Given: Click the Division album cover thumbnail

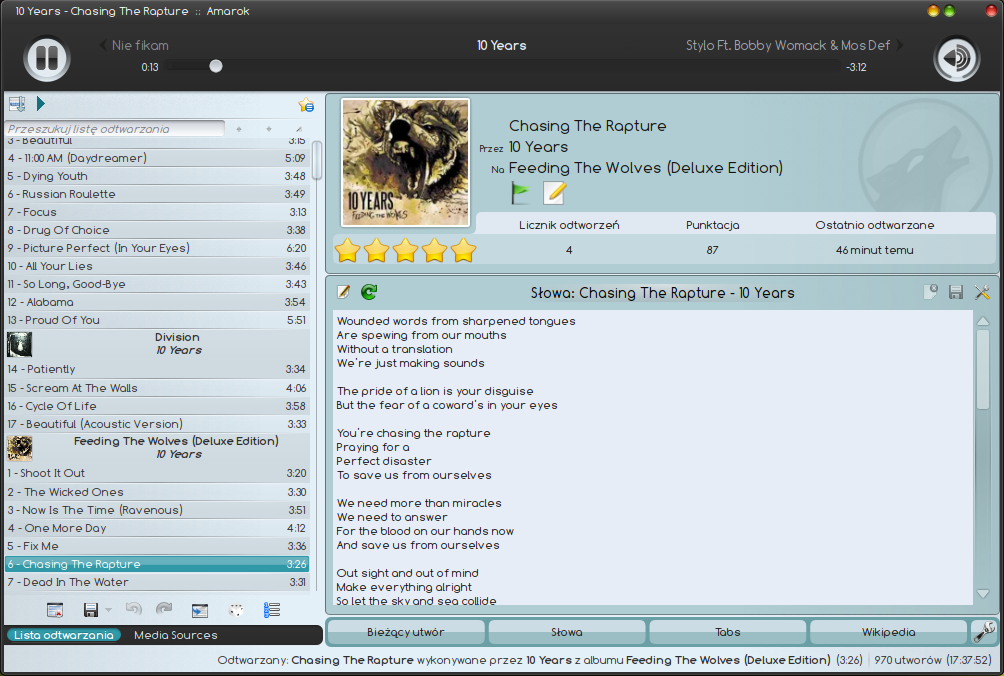Looking at the screenshot, I should coord(19,344).
